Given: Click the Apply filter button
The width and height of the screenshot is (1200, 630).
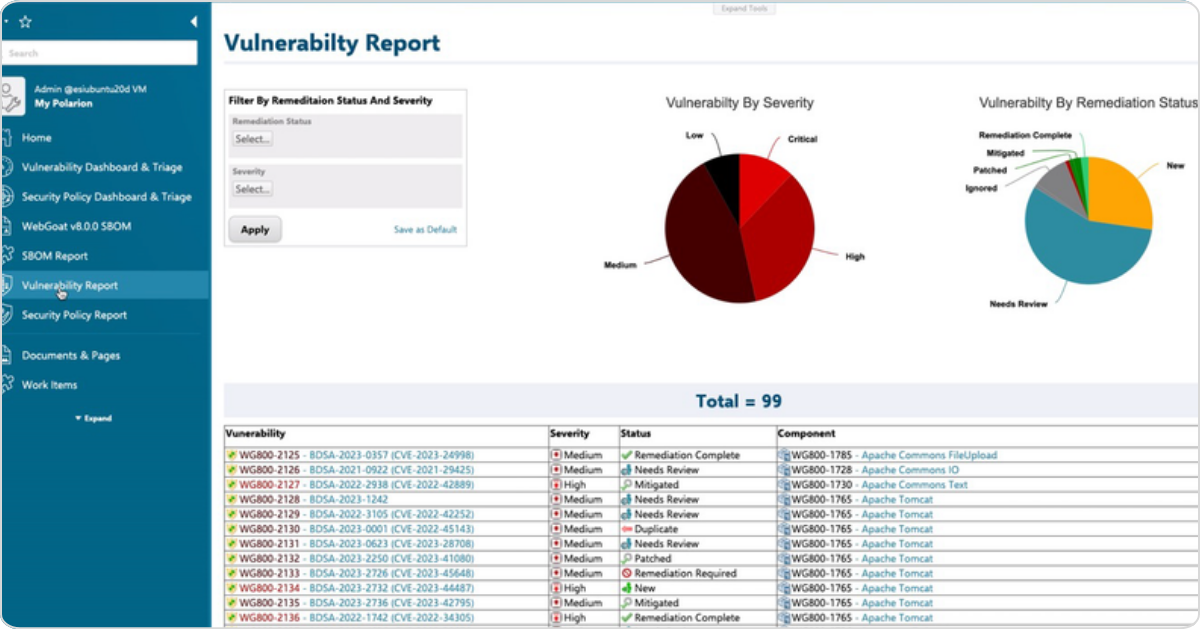Looking at the screenshot, I should [255, 229].
